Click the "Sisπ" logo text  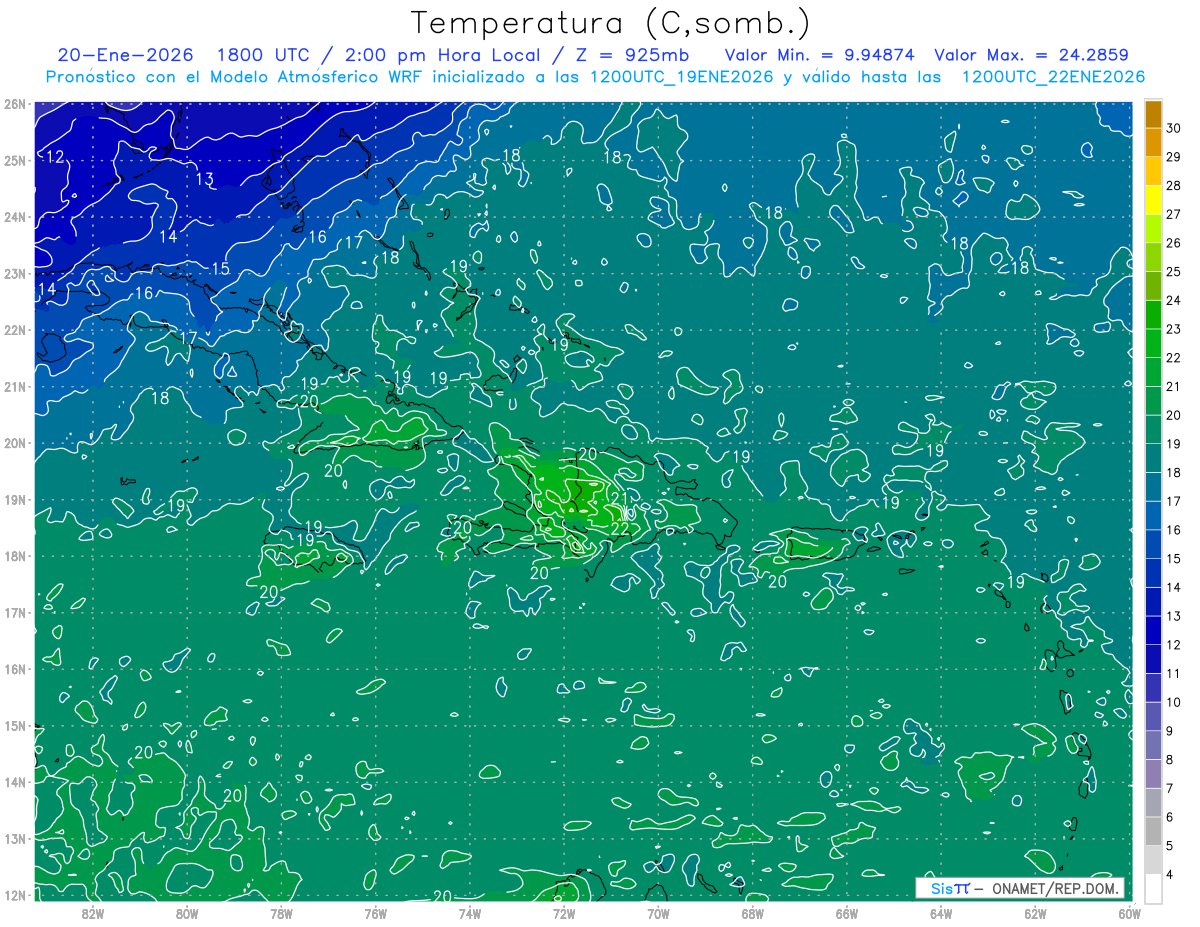pyautogui.click(x=949, y=888)
